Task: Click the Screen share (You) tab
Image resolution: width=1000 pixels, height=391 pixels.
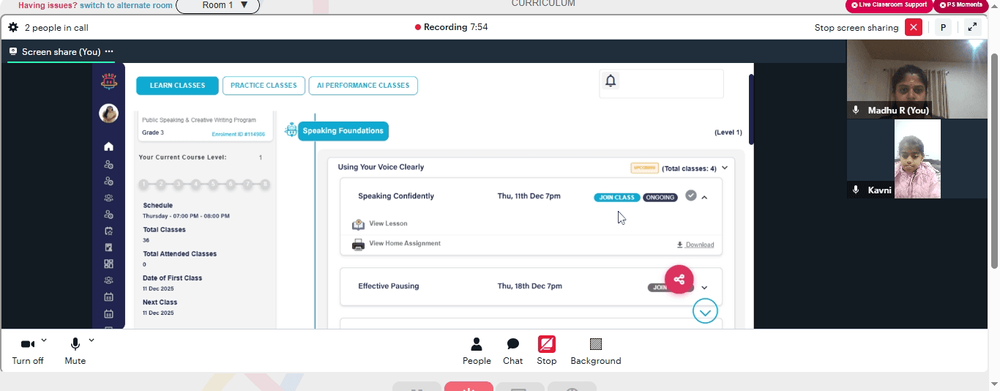Action: point(61,52)
